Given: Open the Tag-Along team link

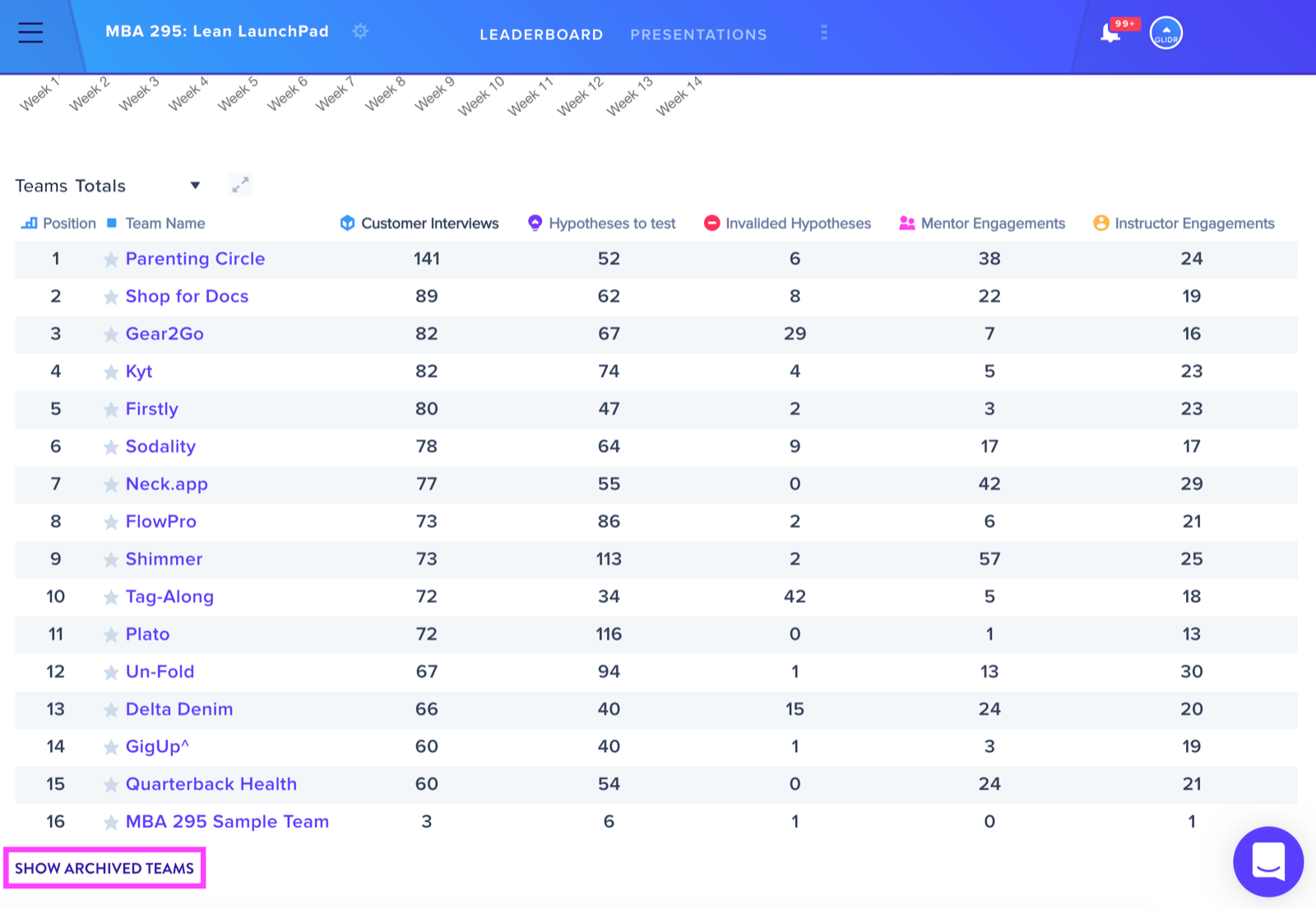Looking at the screenshot, I should (169, 596).
